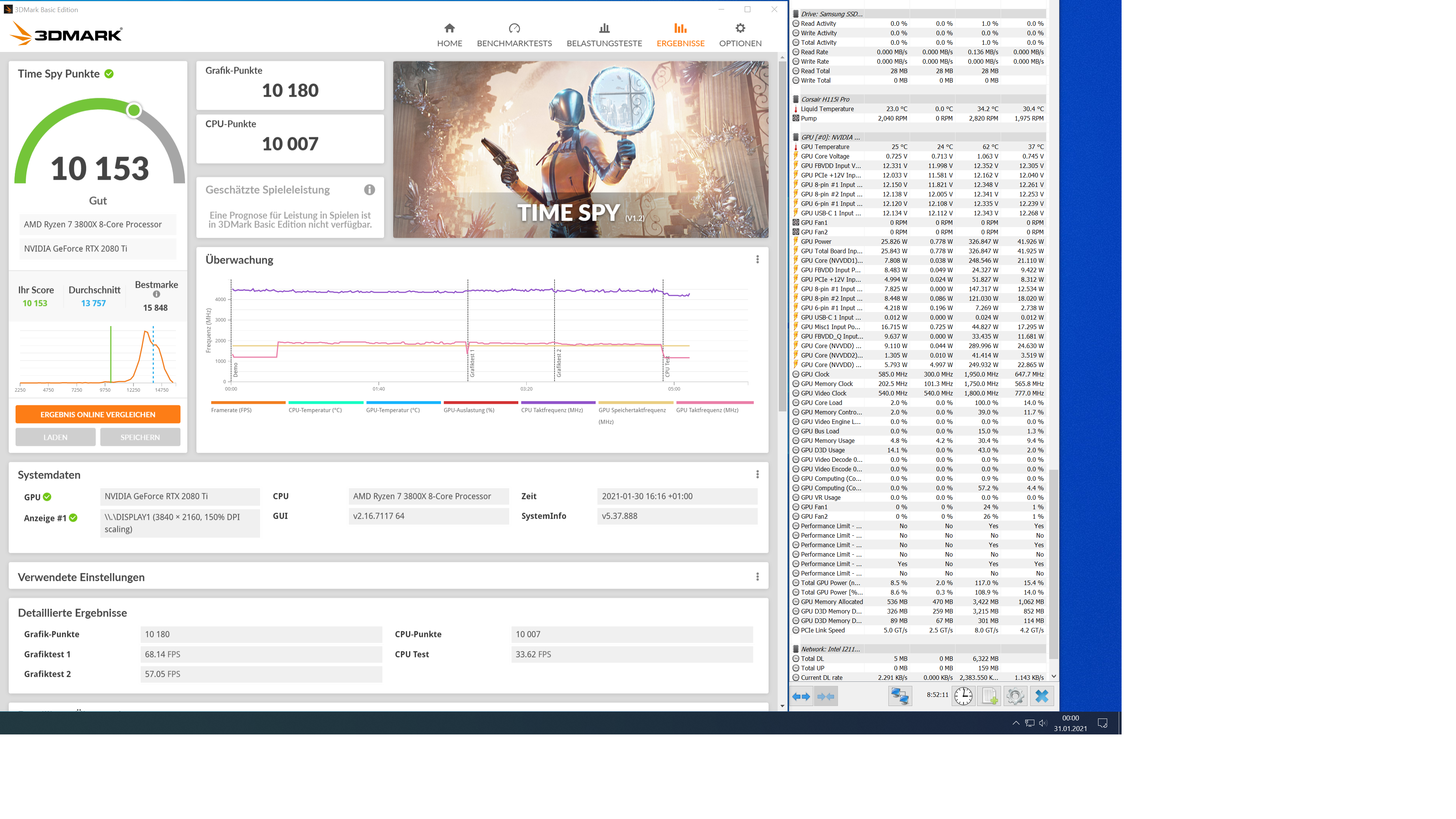Click the GPU Core Voltage lightning icon
Image resolution: width=1456 pixels, height=819 pixels.
click(796, 157)
